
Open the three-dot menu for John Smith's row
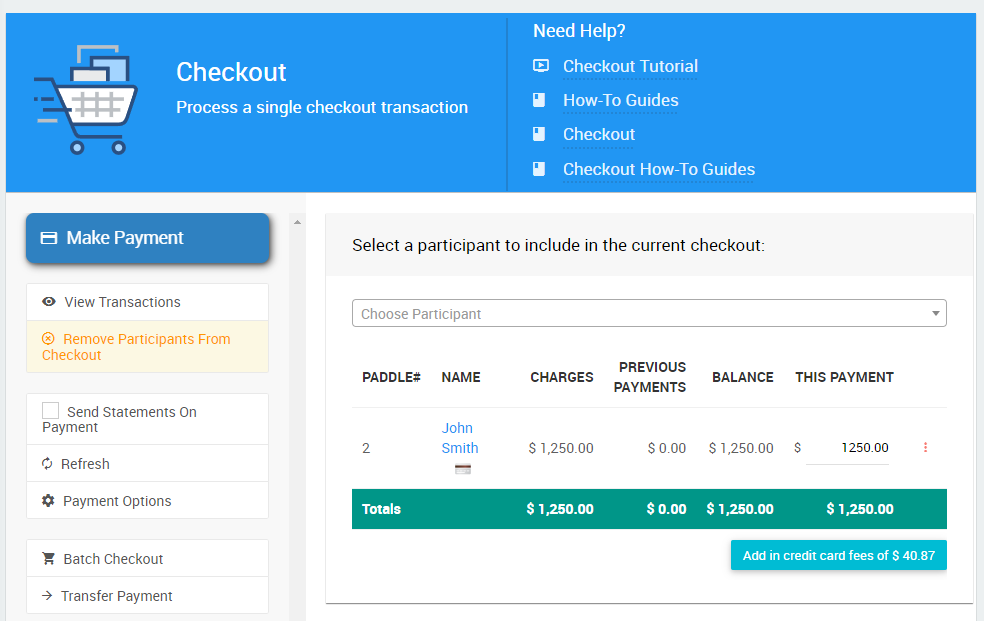[x=925, y=448]
